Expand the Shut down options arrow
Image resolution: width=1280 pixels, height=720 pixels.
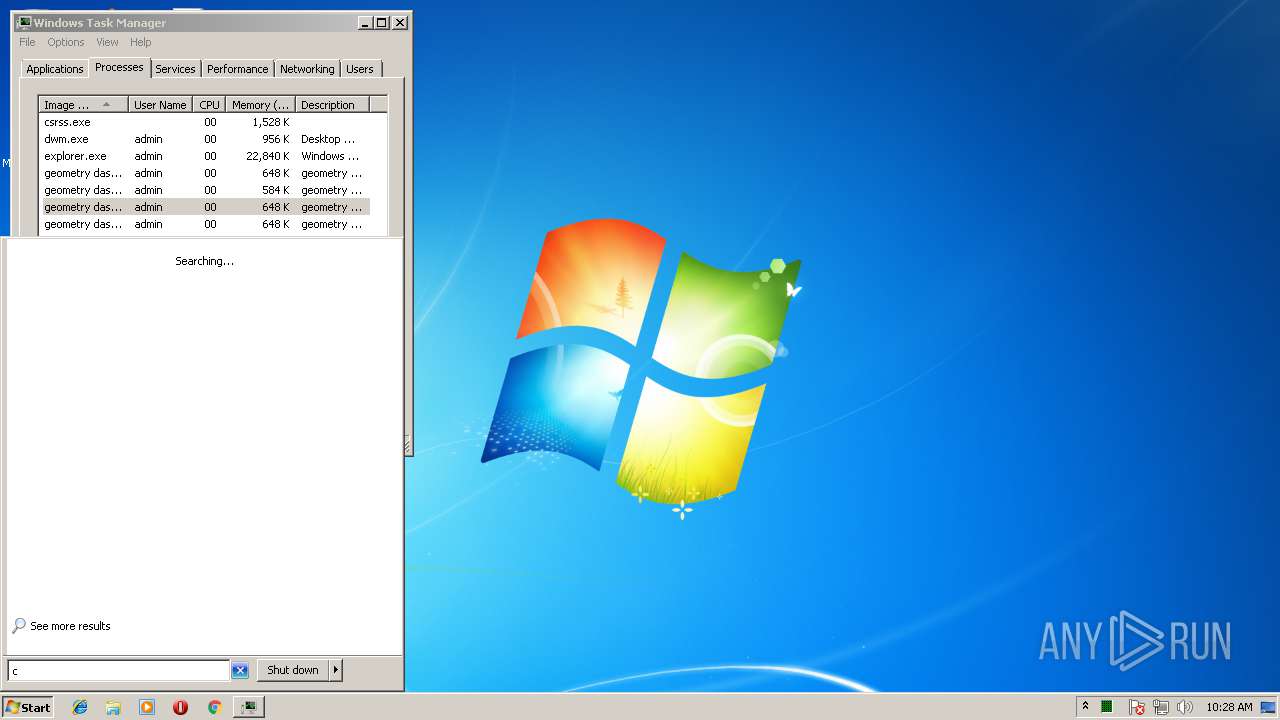click(x=336, y=670)
